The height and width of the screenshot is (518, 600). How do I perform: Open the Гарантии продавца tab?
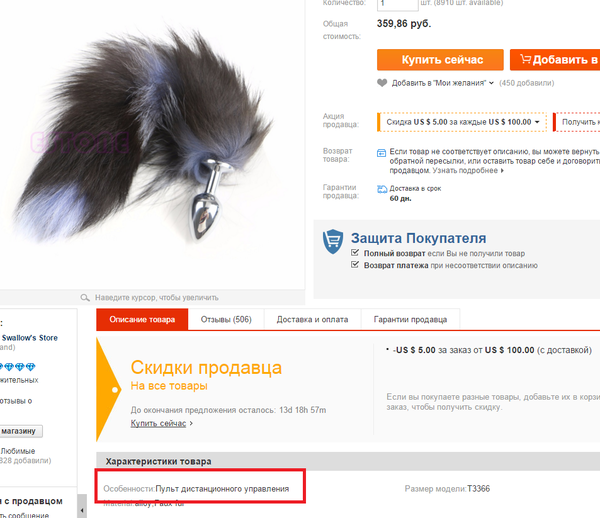(x=410, y=319)
